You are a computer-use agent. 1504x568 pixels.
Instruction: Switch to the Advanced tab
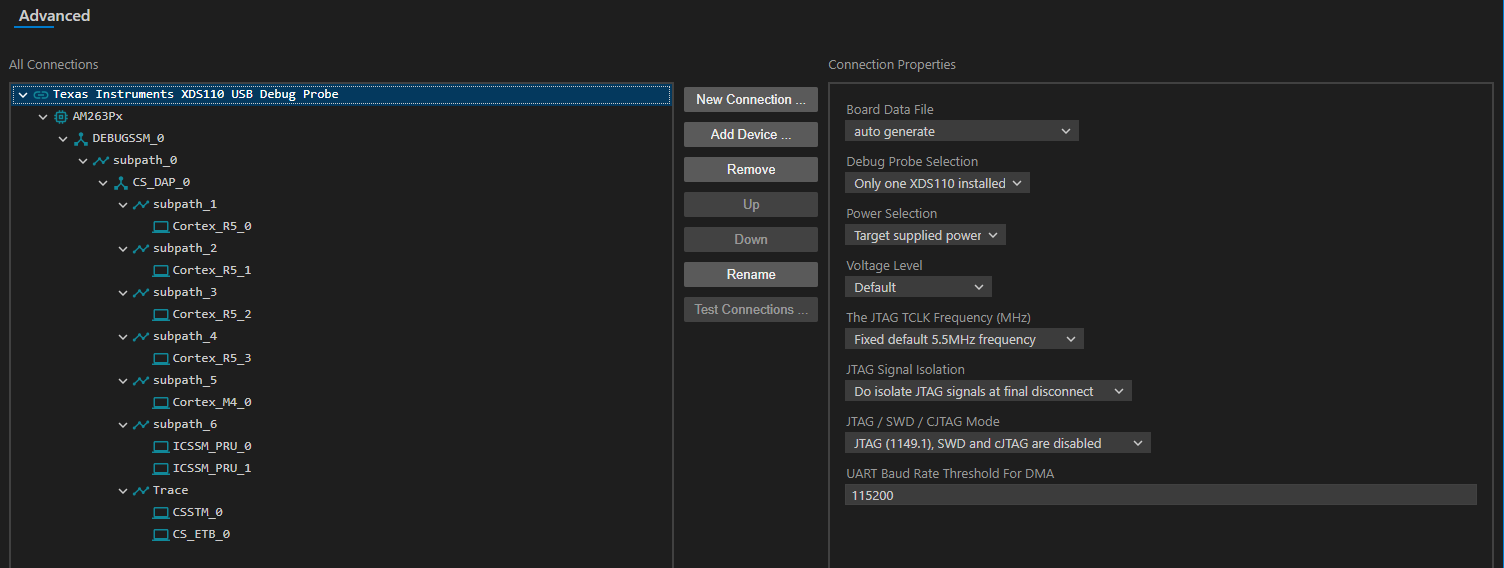click(x=54, y=16)
